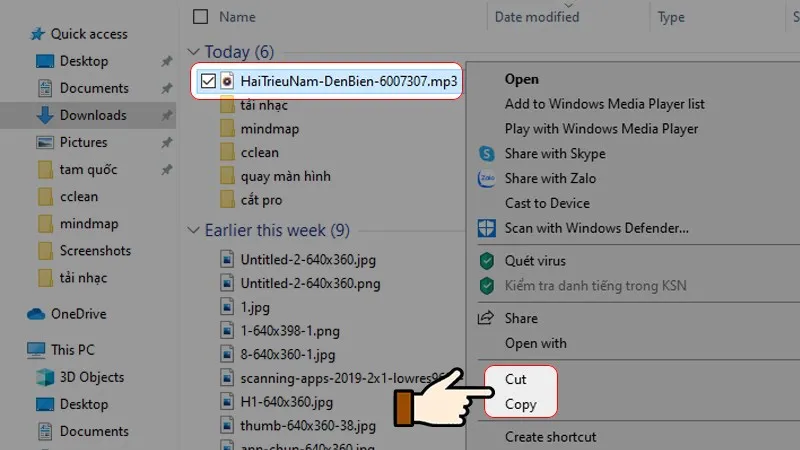Open the cclean folder in sidebar

79,196
